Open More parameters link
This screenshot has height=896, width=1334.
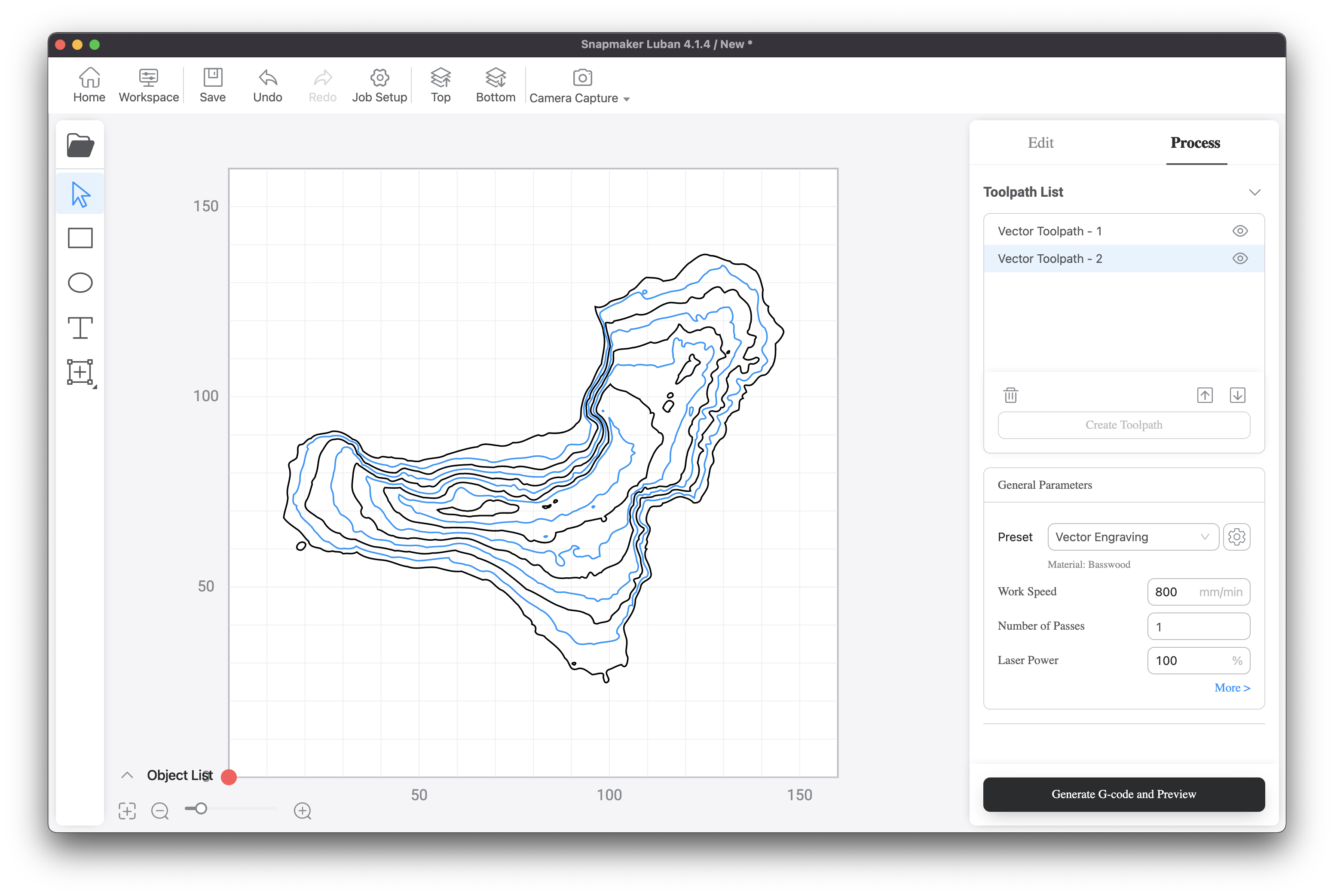(x=1232, y=688)
